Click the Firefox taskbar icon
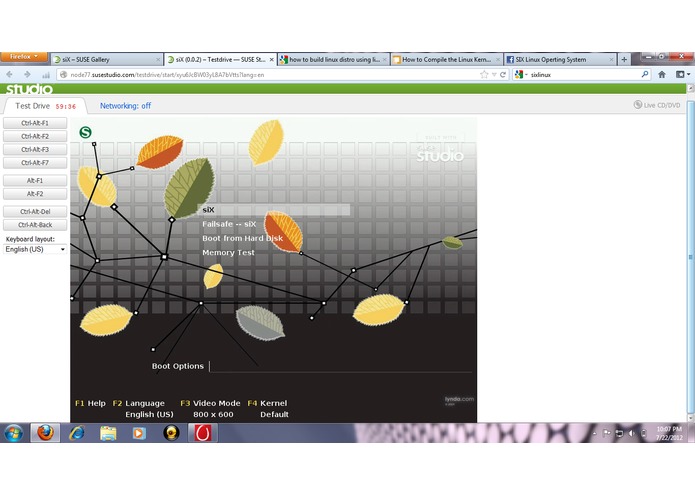The height and width of the screenshot is (494, 695). [x=45, y=433]
